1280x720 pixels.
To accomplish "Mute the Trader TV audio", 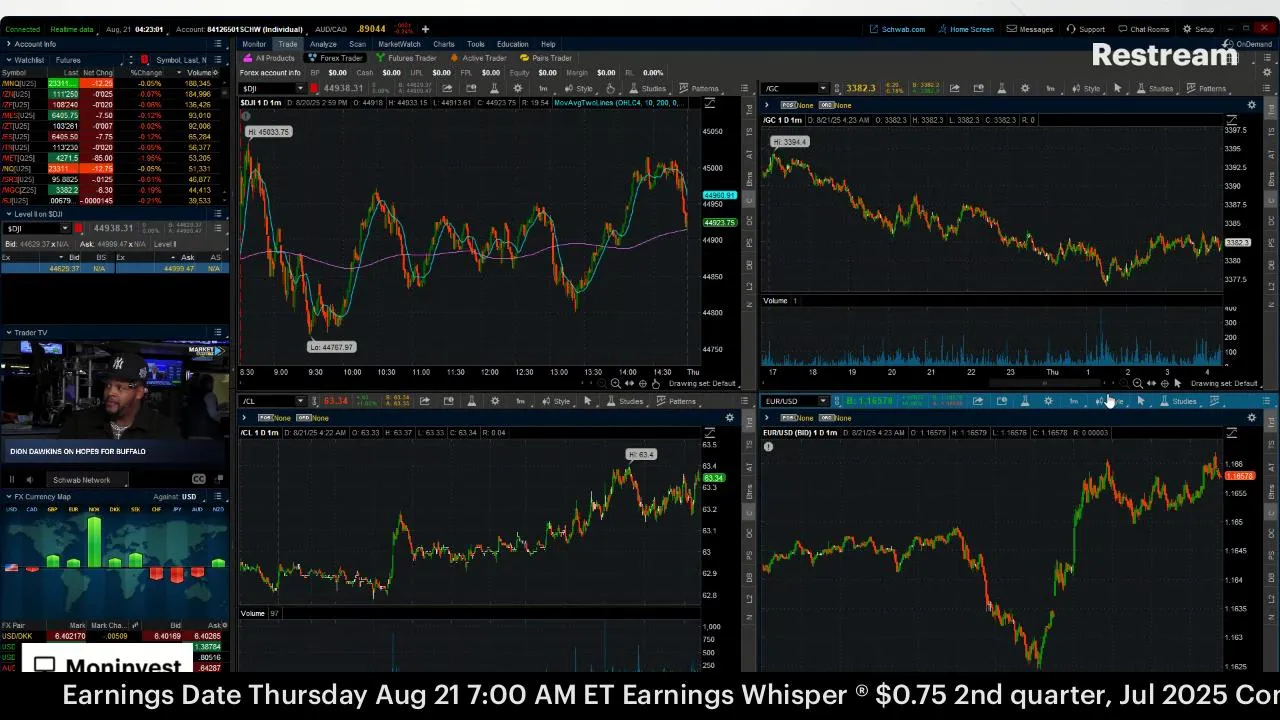I will [x=29, y=479].
